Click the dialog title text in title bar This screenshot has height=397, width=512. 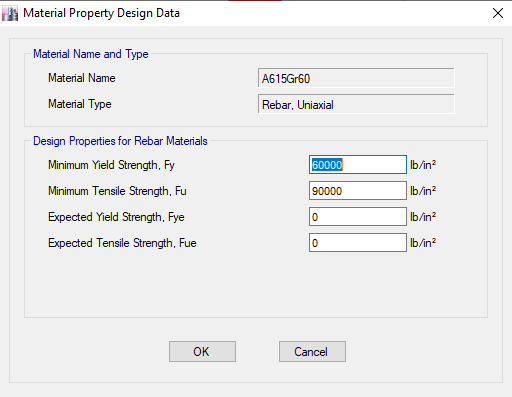pyautogui.click(x=101, y=13)
